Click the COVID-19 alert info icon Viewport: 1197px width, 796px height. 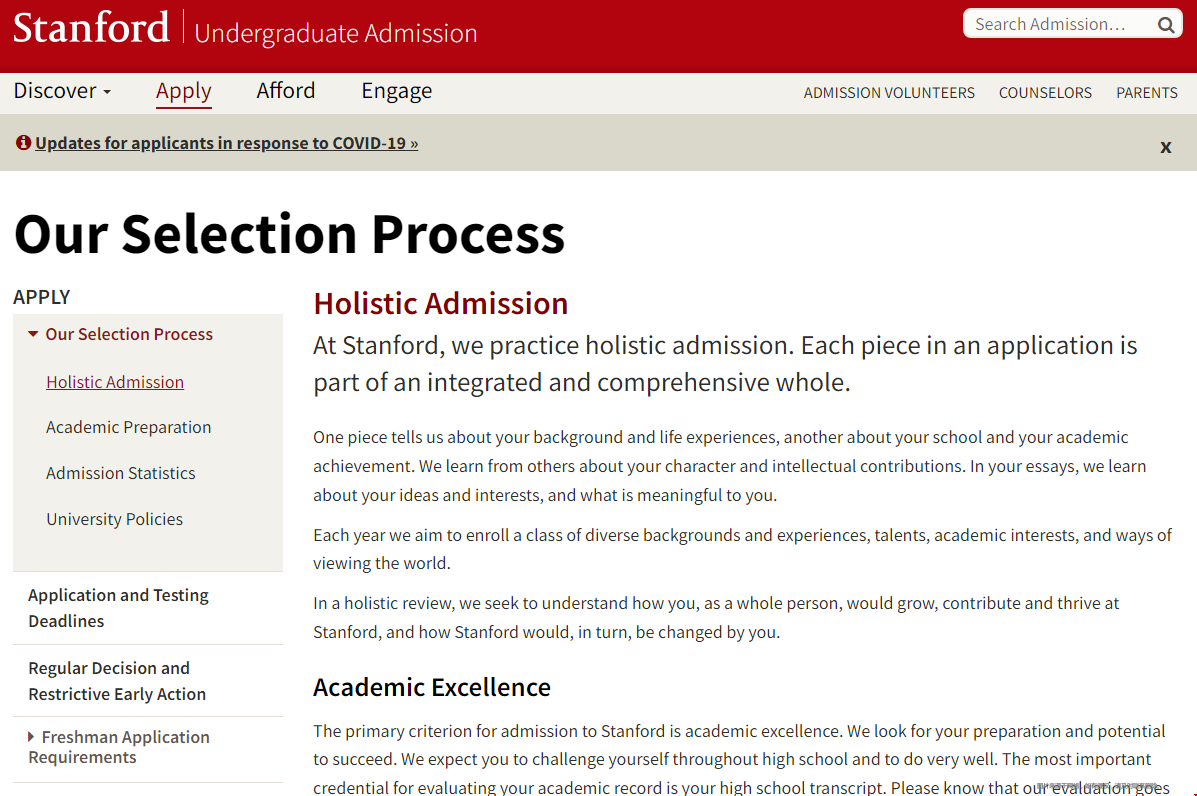(24, 143)
